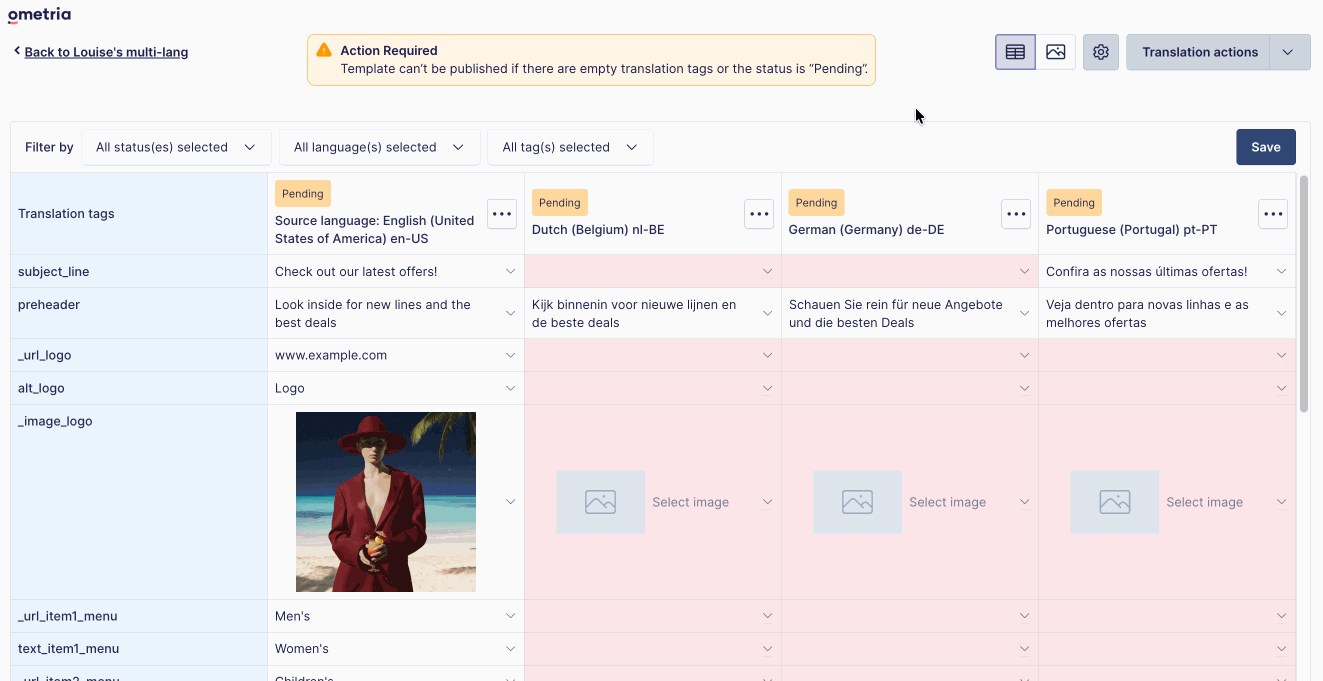Viewport: 1323px width, 681px height.
Task: Click the _image_logo tag row label
Action: [55, 421]
